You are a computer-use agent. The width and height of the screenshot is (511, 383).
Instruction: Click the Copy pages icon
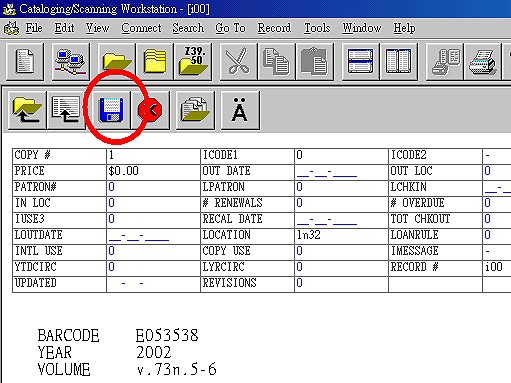pos(277,61)
